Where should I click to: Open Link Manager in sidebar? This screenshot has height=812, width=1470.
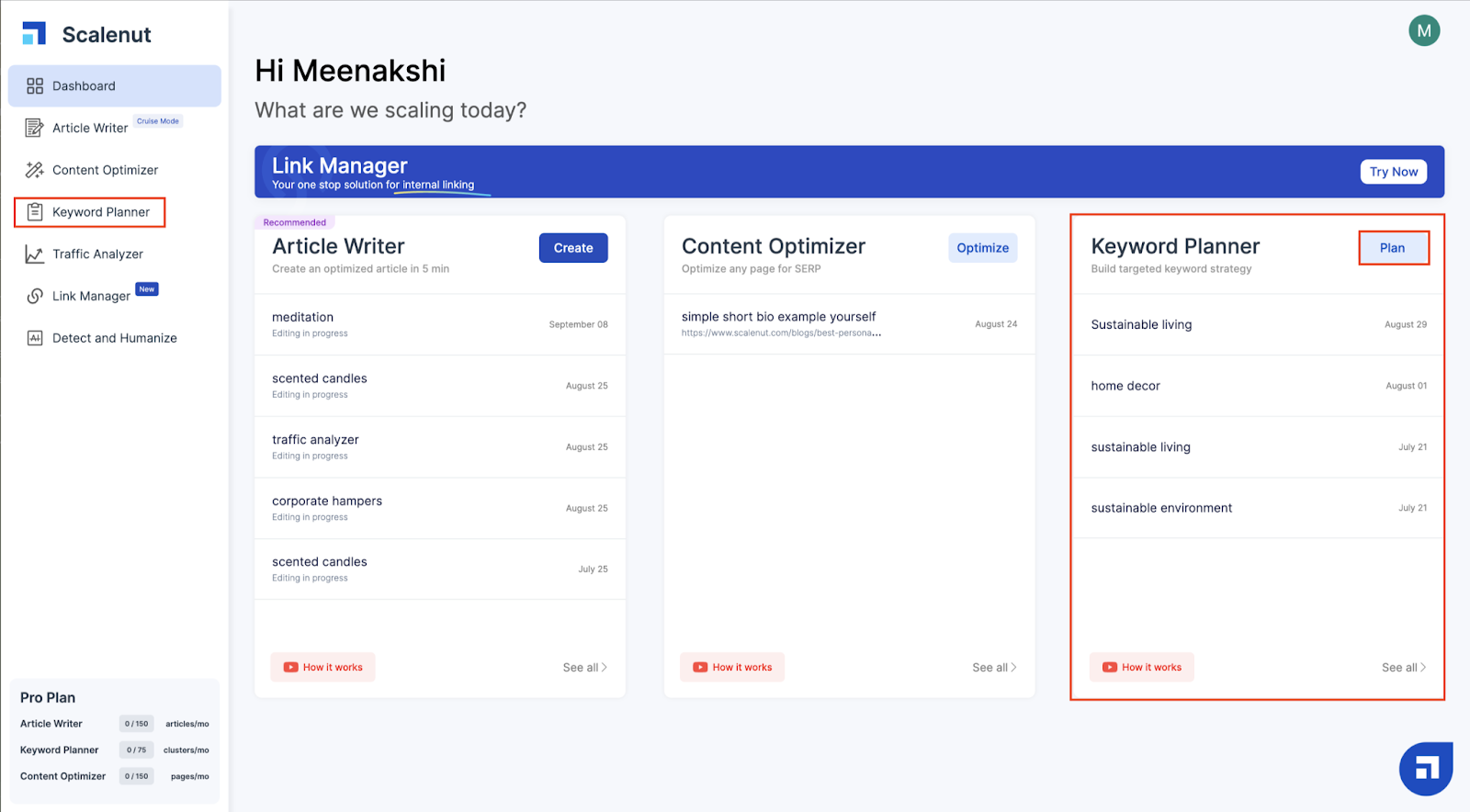point(91,296)
